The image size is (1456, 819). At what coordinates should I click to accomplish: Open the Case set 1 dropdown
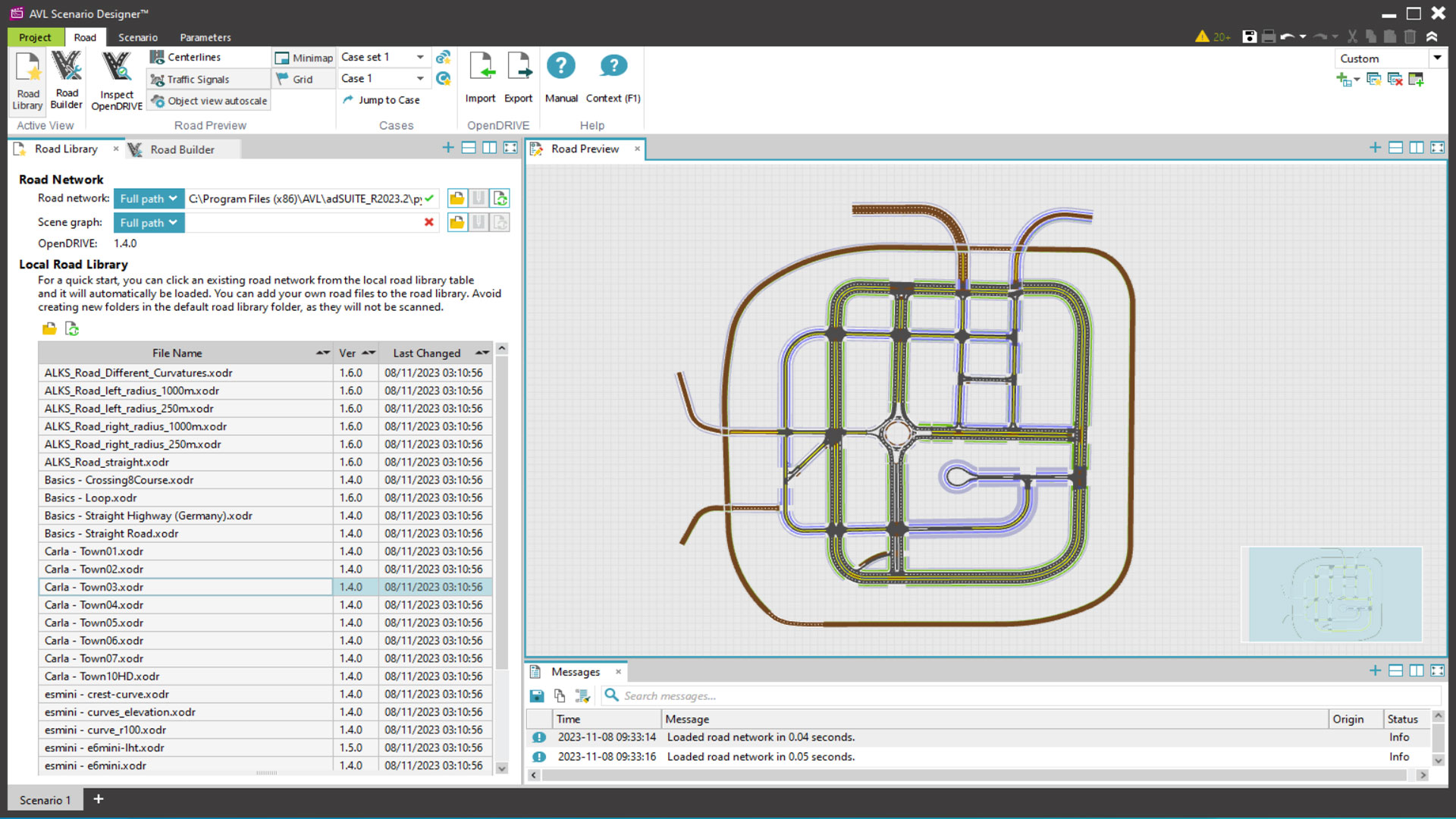(420, 57)
